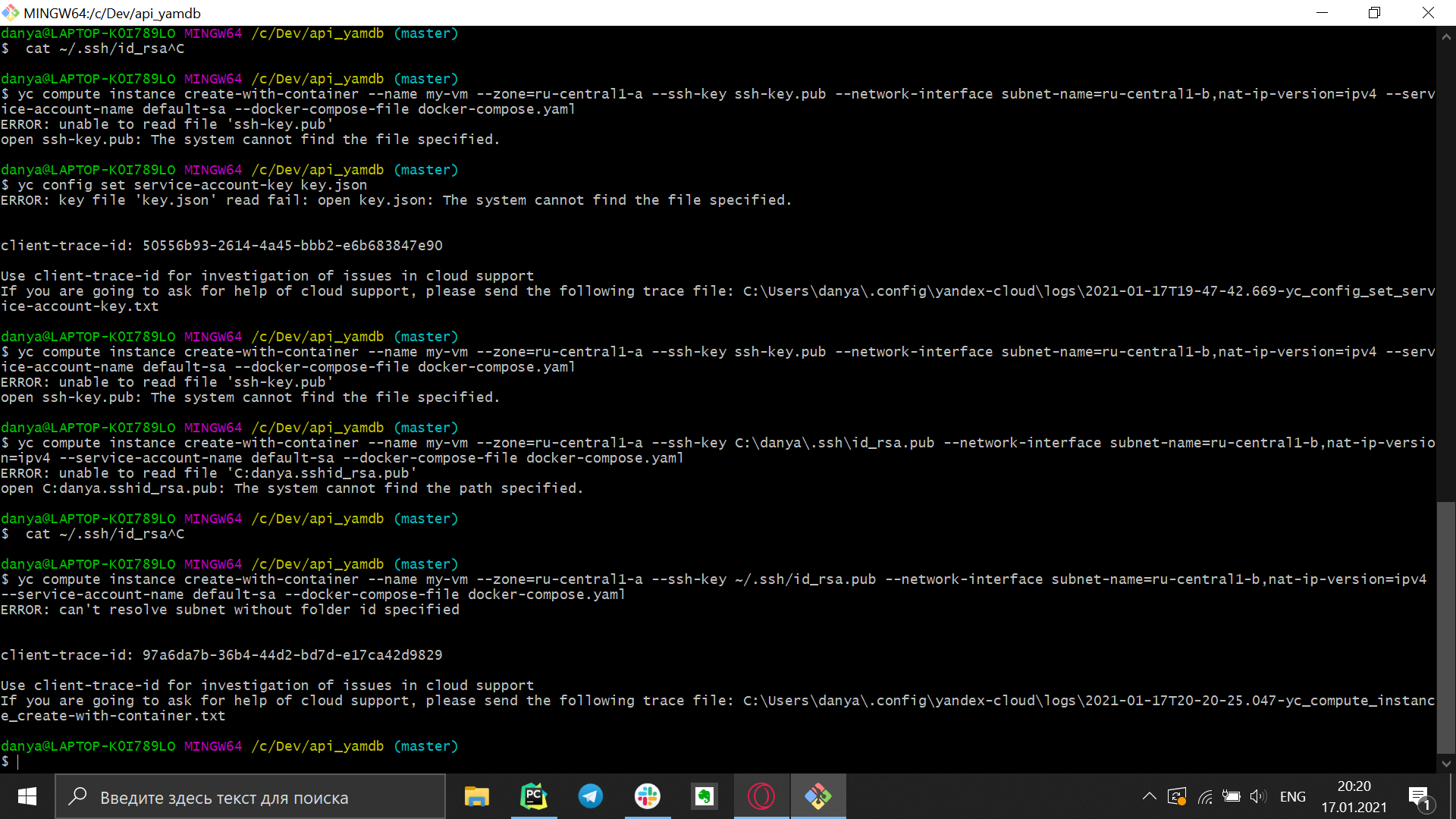Viewport: 1456px width, 819px height.
Task: Click scrollbar down arrow in terminal
Action: click(1446, 764)
